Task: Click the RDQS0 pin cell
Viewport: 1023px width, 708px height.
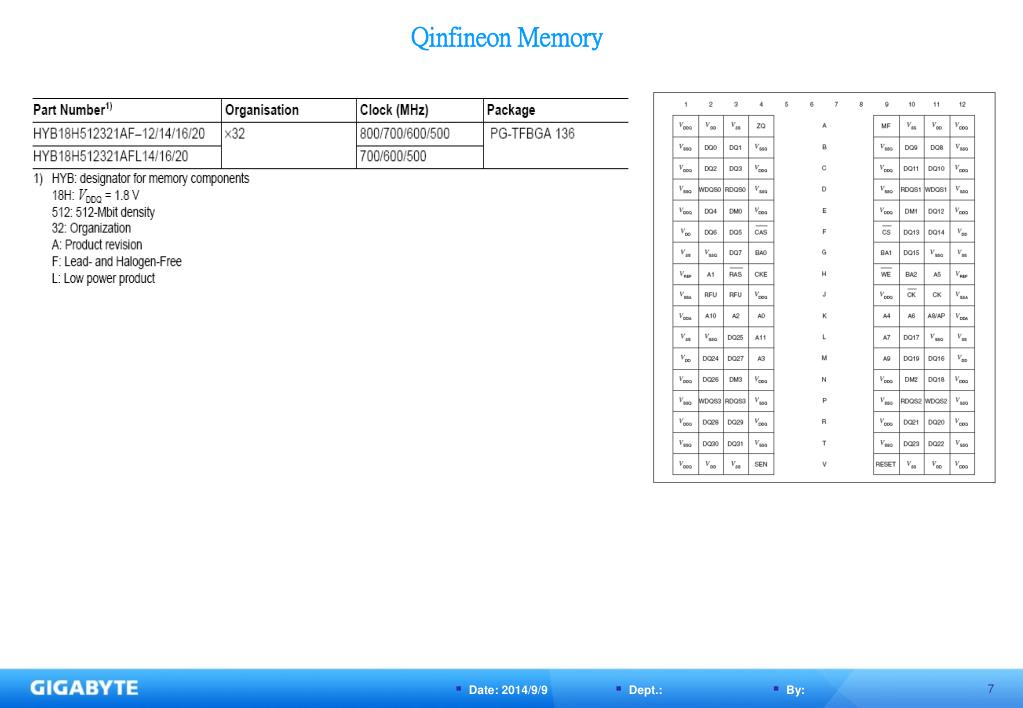Action: pos(736,190)
